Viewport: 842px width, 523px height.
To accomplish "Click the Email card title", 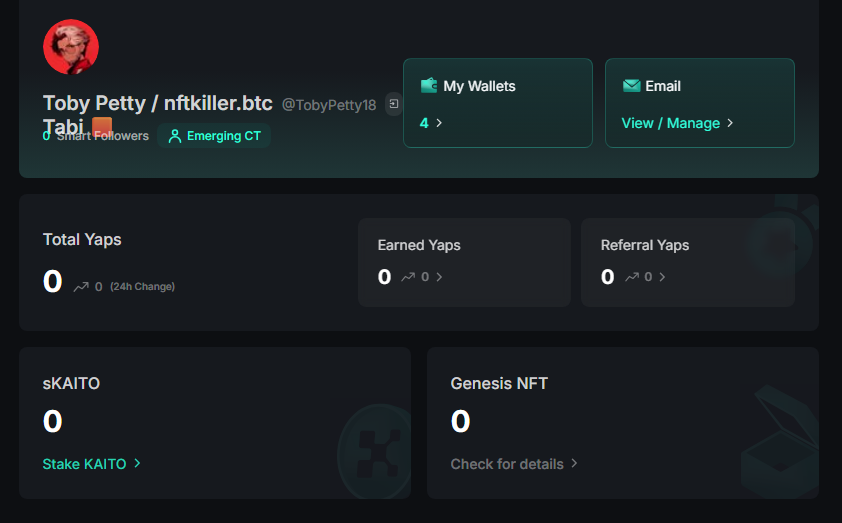I will click(x=663, y=86).
